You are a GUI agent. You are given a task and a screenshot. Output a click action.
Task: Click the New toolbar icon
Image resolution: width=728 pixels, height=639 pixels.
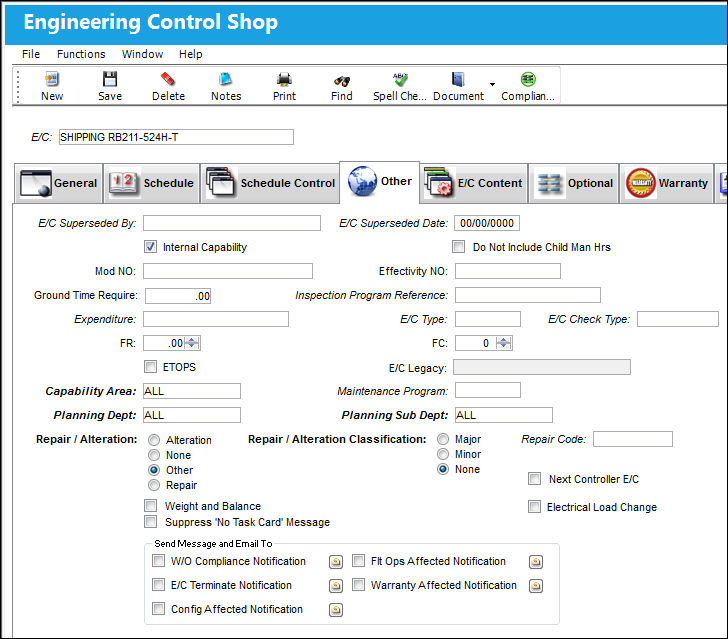[52, 79]
